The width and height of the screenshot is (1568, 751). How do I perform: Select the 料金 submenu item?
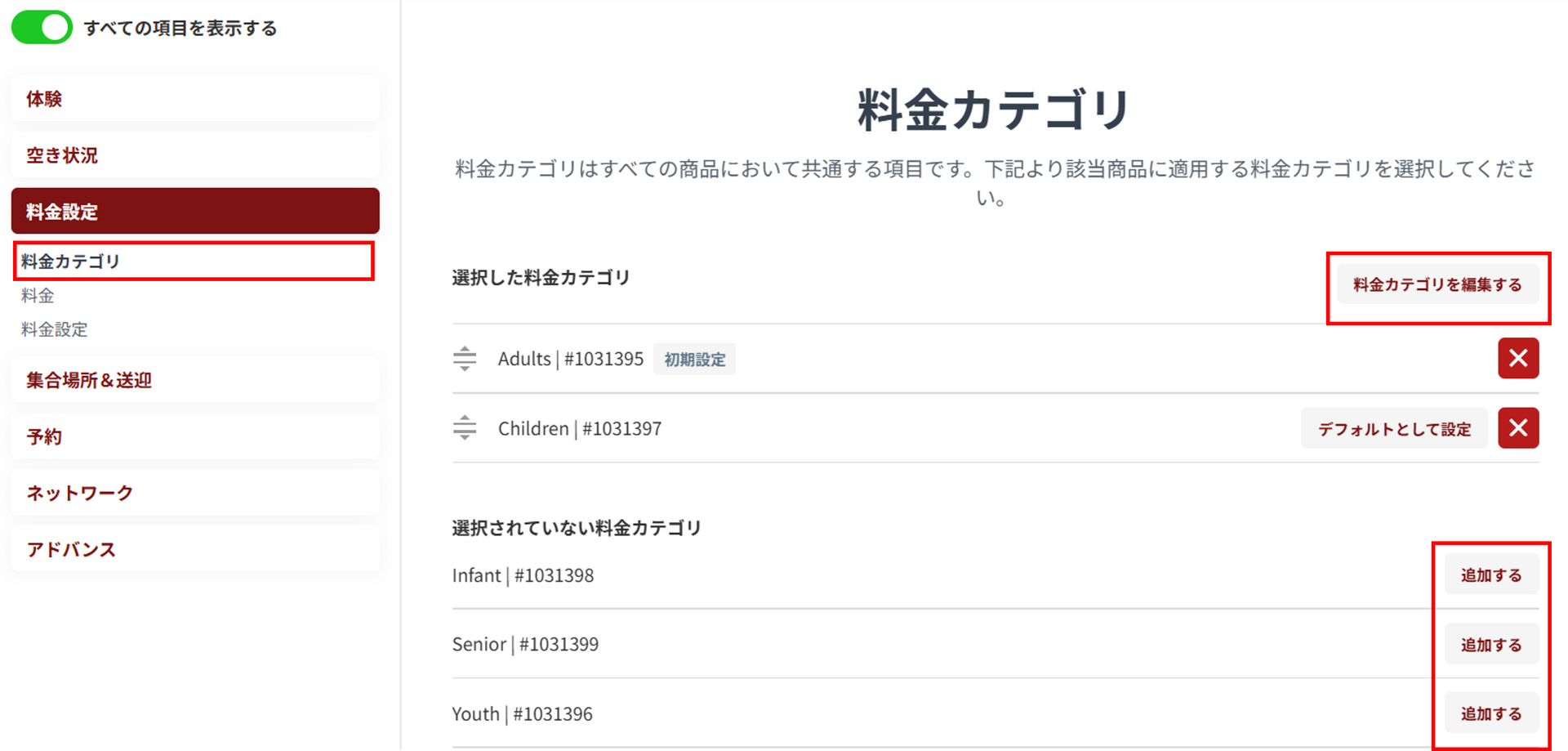click(38, 296)
